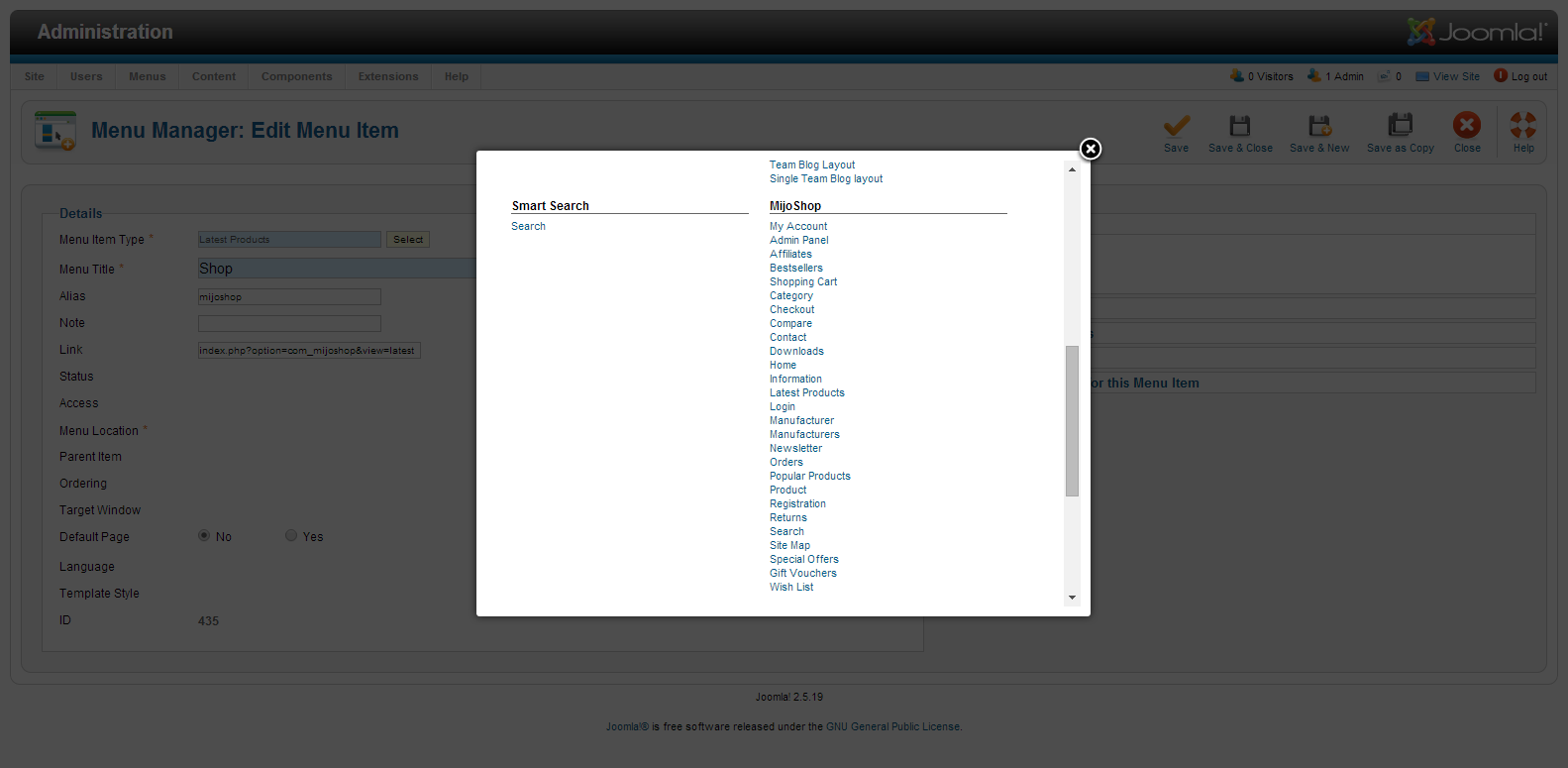Select the Bestsellers menu type
This screenshot has height=768, width=1568.
[x=796, y=269]
